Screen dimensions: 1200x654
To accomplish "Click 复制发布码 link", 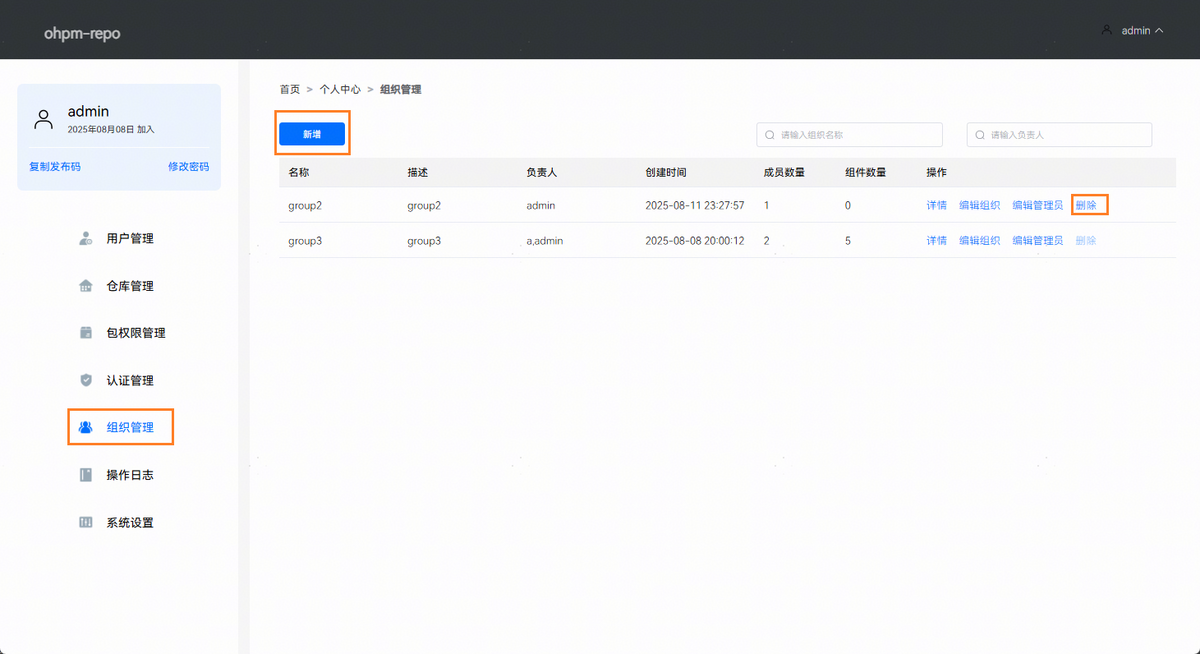I will pos(55,167).
